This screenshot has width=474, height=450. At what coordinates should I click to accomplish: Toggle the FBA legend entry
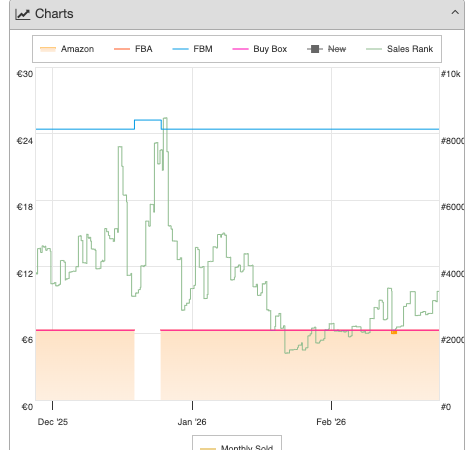133,49
